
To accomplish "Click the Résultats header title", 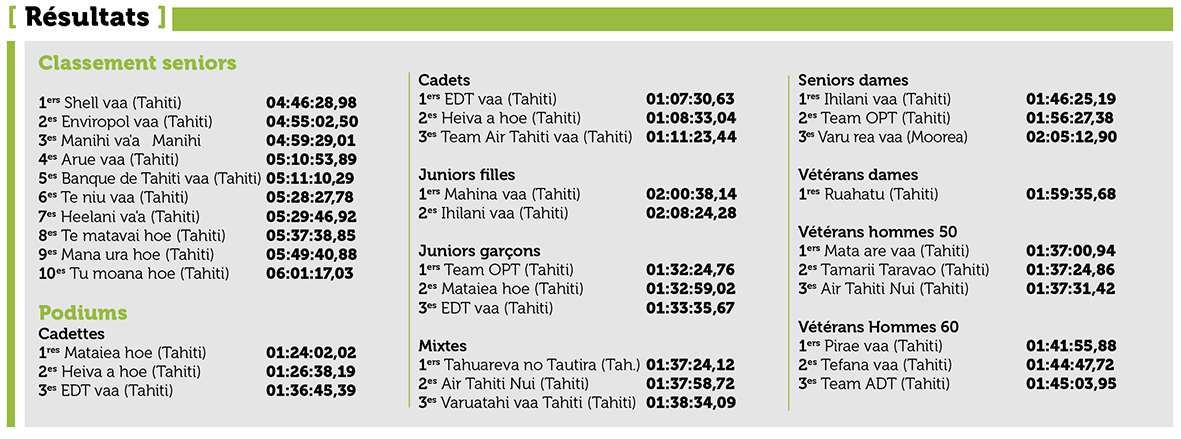I will click(90, 17).
